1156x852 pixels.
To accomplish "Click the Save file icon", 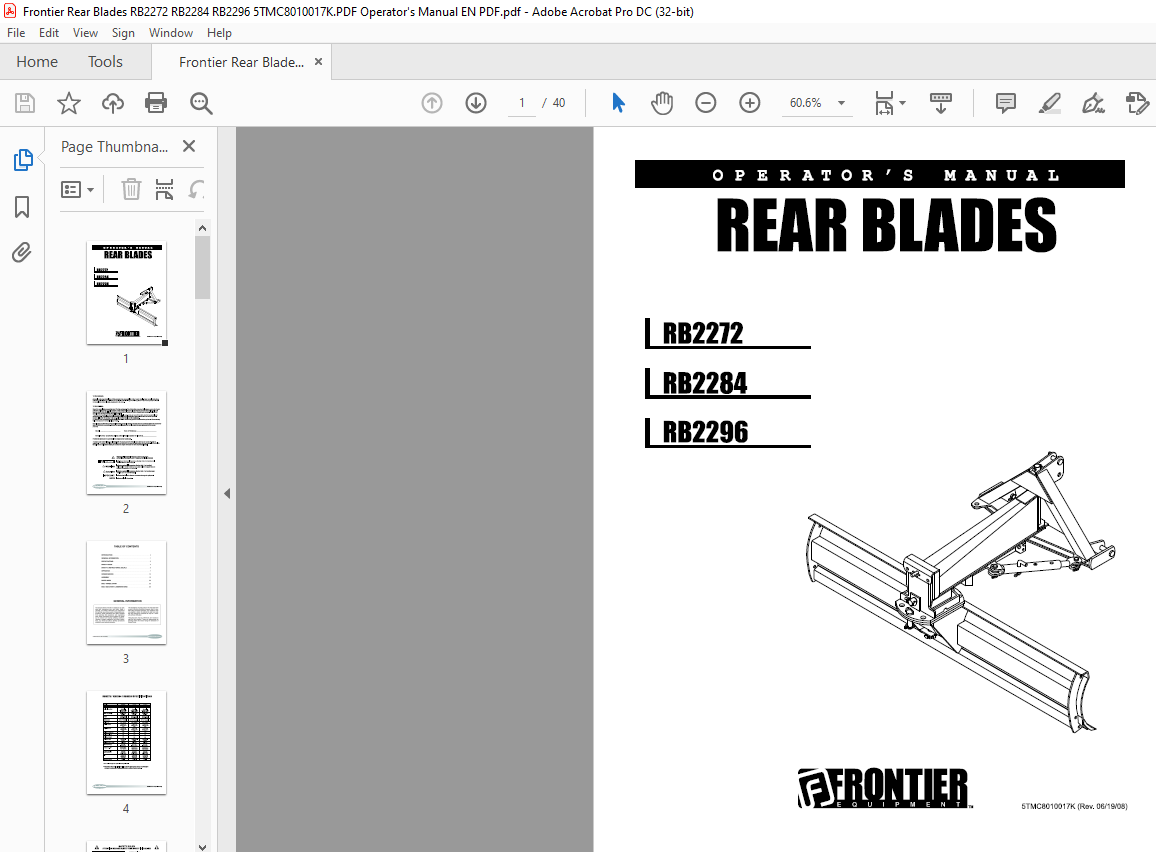I will click(25, 103).
